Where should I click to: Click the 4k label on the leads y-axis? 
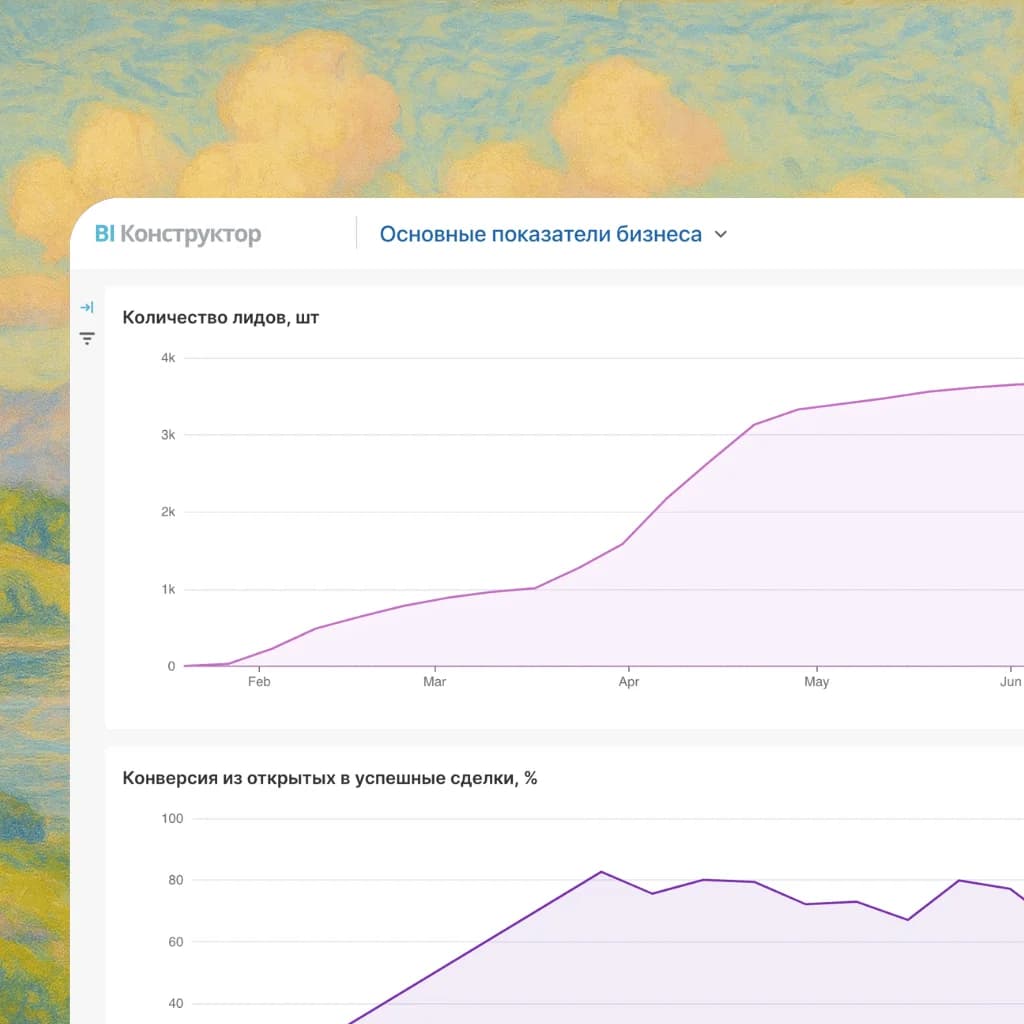[x=168, y=357]
